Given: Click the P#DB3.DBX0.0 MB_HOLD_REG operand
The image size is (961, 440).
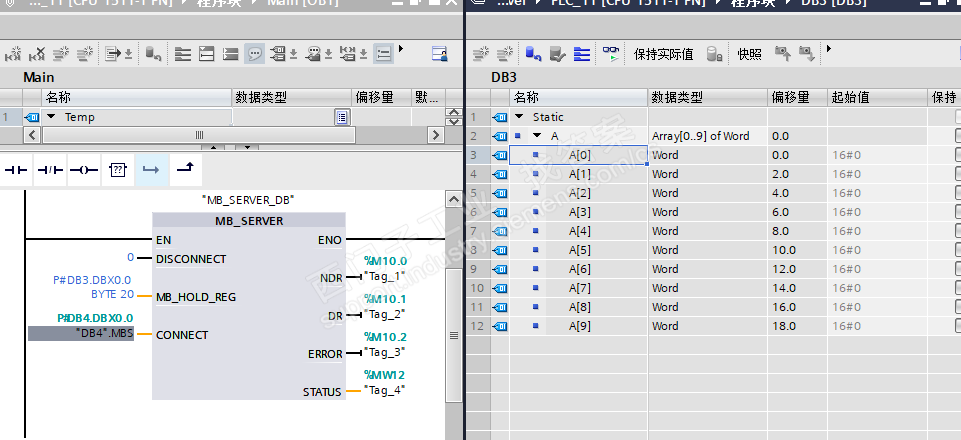Looking at the screenshot, I should [x=92, y=287].
